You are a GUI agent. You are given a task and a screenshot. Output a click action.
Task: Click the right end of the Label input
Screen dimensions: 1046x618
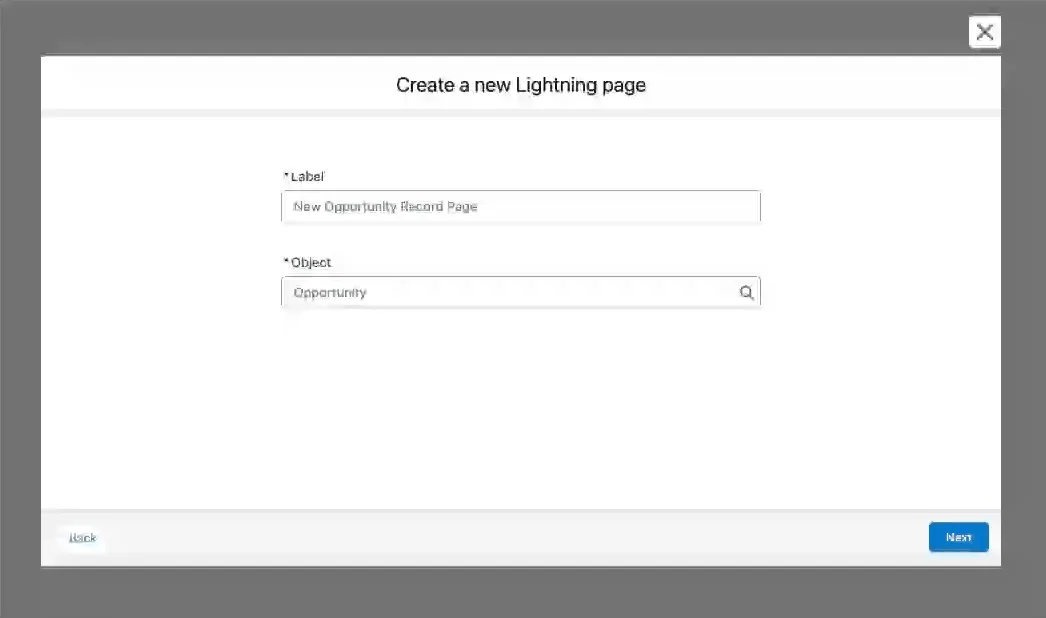click(740, 207)
